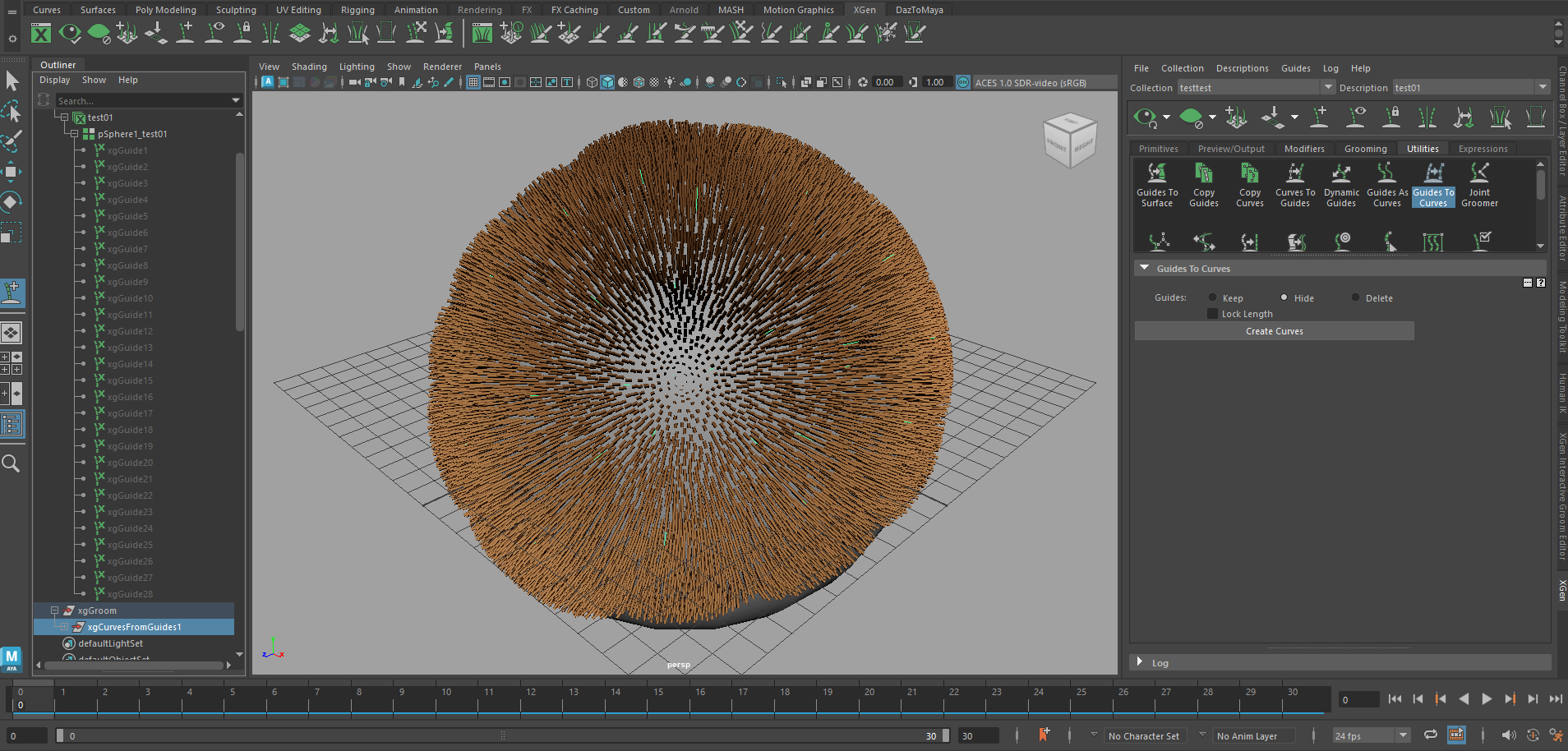Image resolution: width=1568 pixels, height=751 pixels.
Task: Select the Copy Guides utility icon
Action: 1203,173
